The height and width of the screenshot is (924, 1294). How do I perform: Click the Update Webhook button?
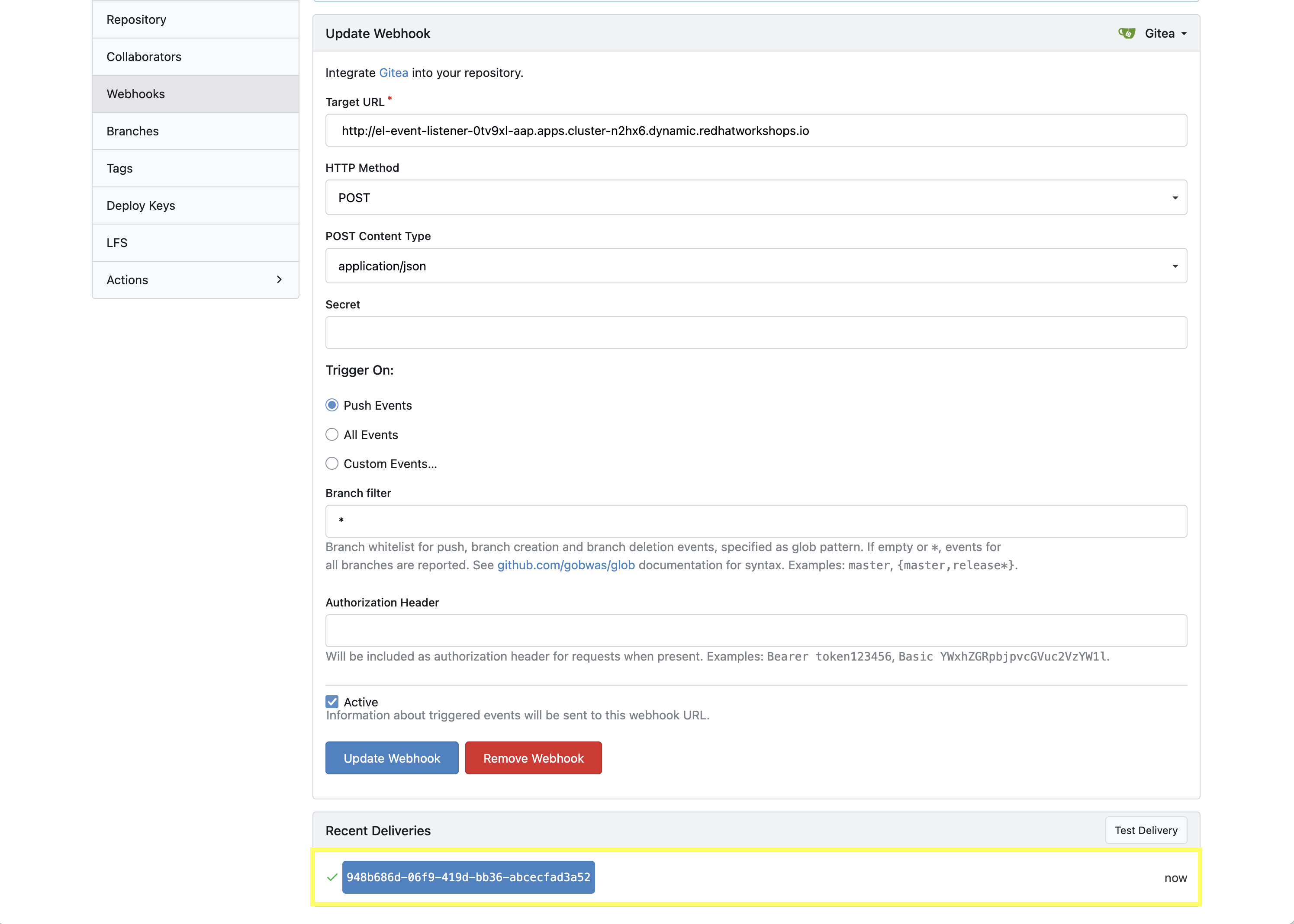(391, 757)
